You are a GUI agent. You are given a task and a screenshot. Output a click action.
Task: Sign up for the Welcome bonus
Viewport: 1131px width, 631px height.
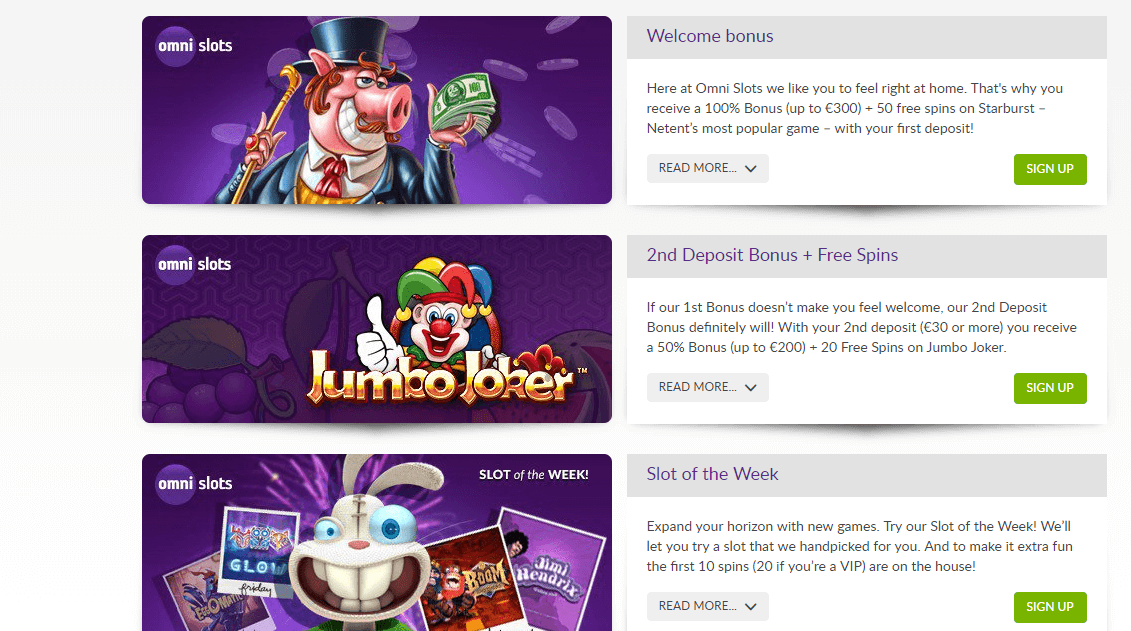coord(1049,169)
